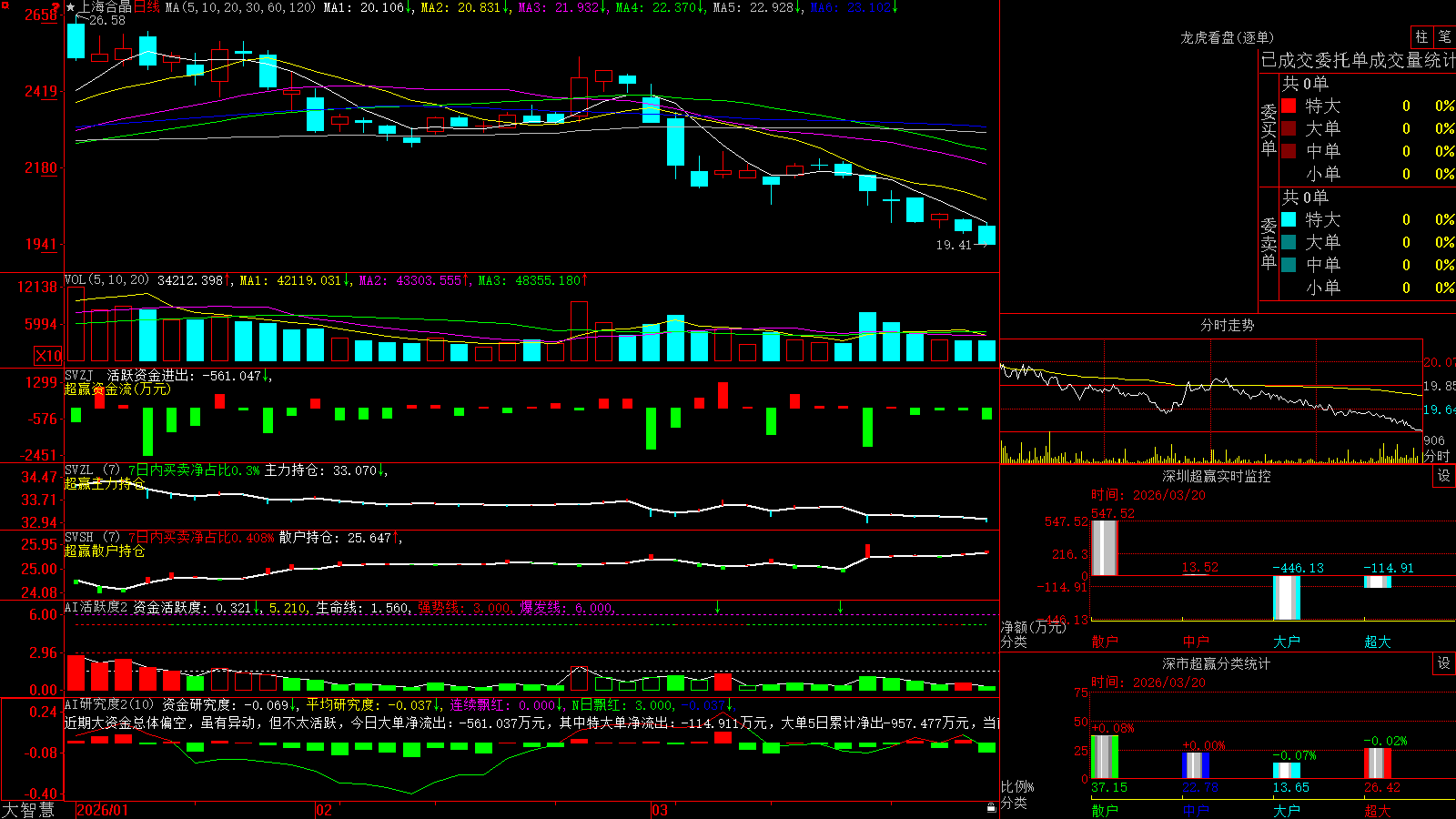Click the dark red 大单 buy-order swatch

point(1289,128)
